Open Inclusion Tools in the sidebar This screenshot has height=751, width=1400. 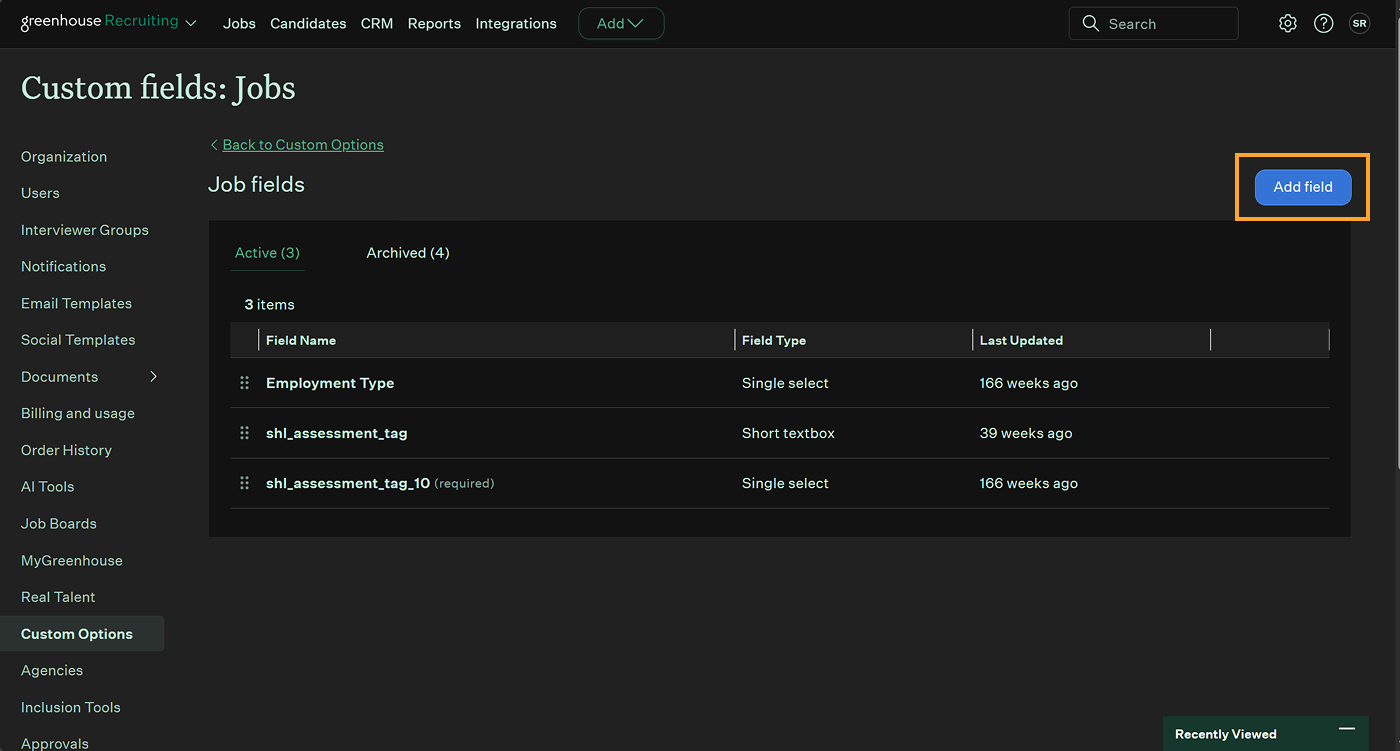71,707
